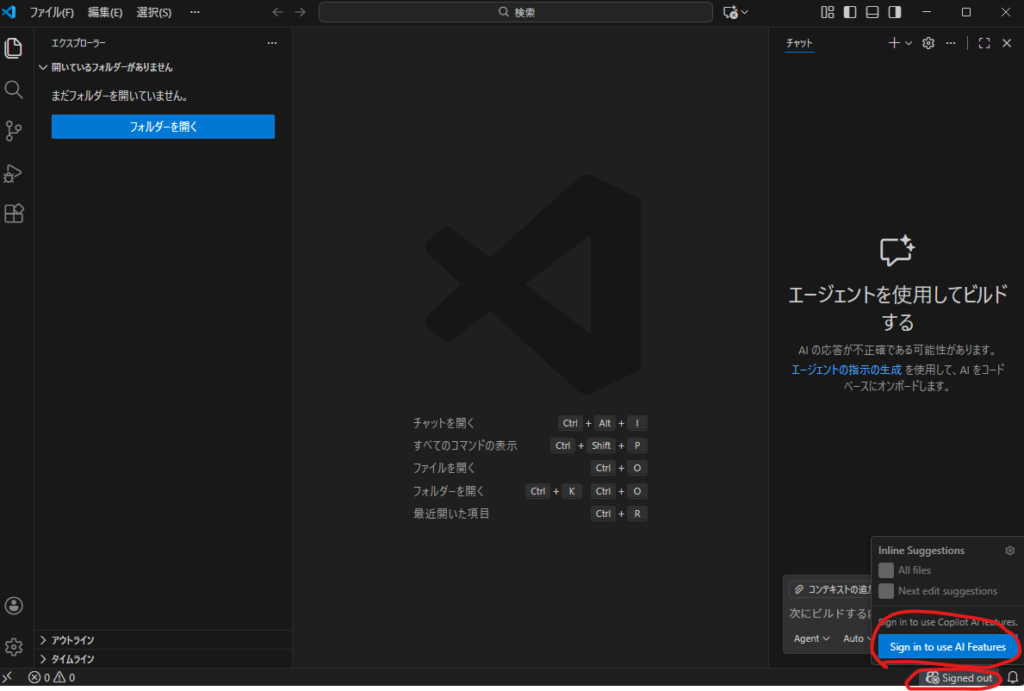Open the Source Control view

click(x=14, y=131)
